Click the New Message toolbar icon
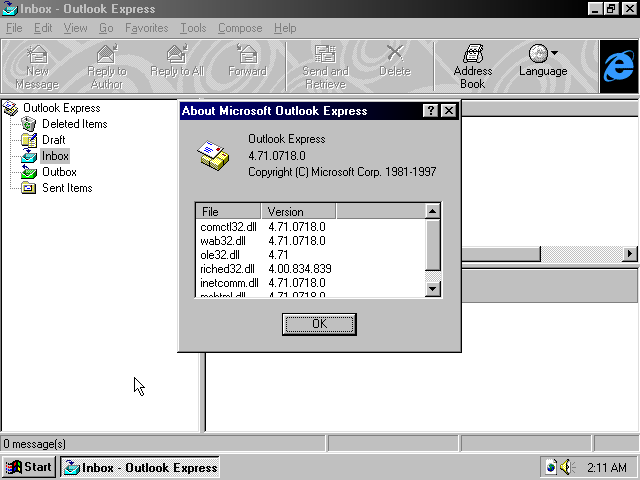 (x=37, y=55)
